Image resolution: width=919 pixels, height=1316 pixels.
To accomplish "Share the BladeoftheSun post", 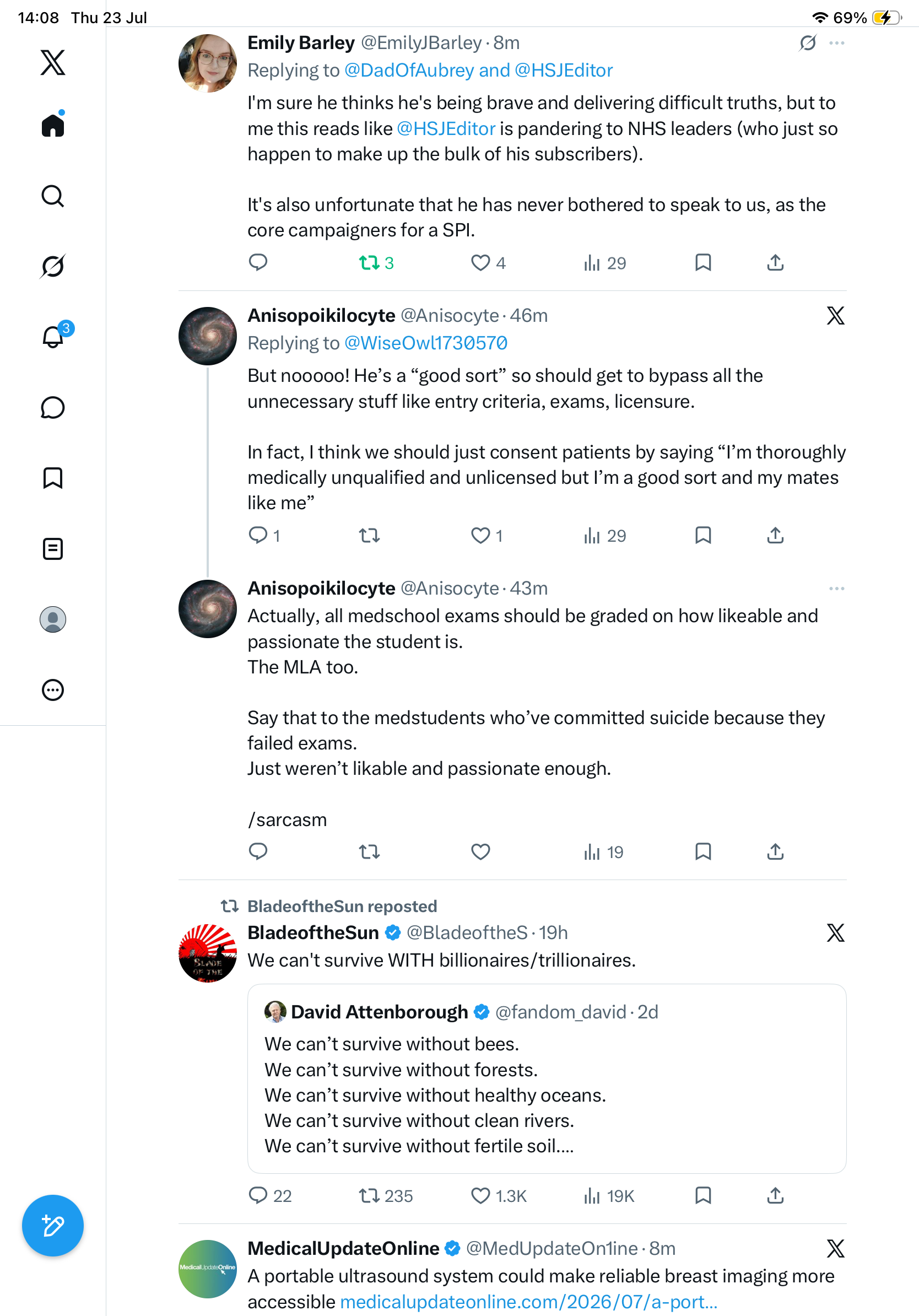I will (x=775, y=1196).
